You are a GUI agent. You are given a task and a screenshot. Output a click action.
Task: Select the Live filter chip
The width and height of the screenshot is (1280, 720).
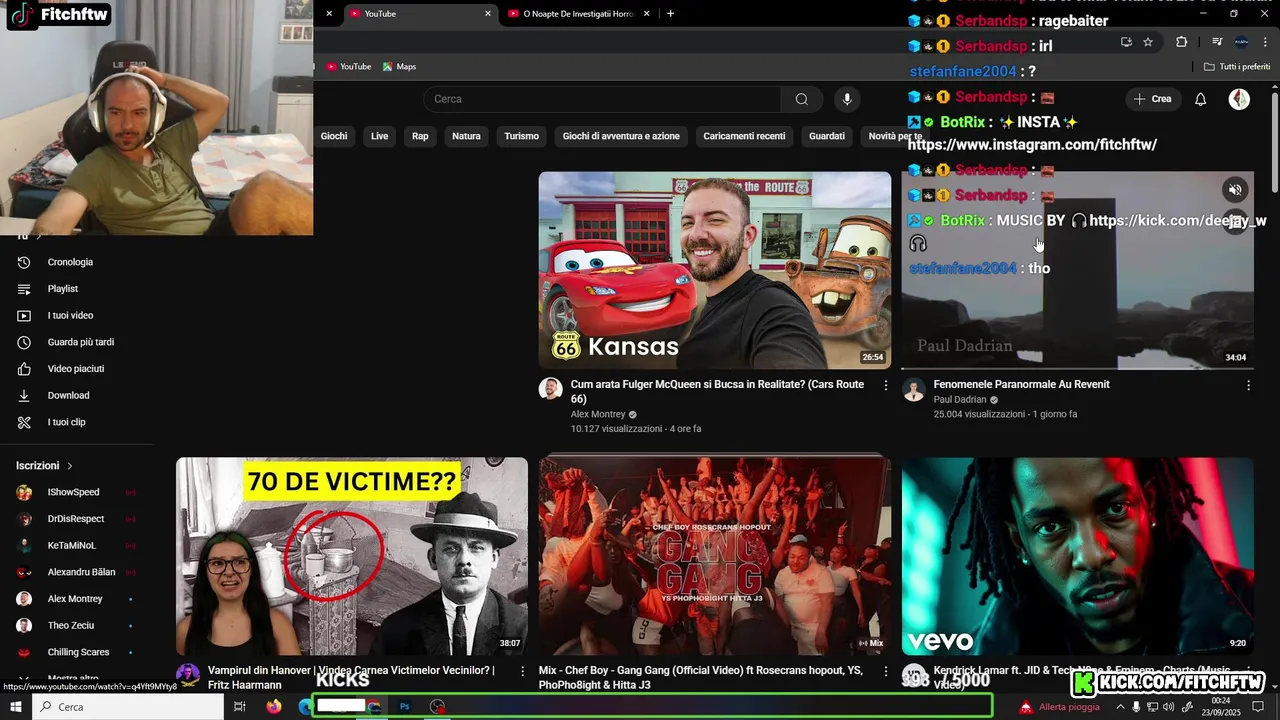click(x=380, y=136)
